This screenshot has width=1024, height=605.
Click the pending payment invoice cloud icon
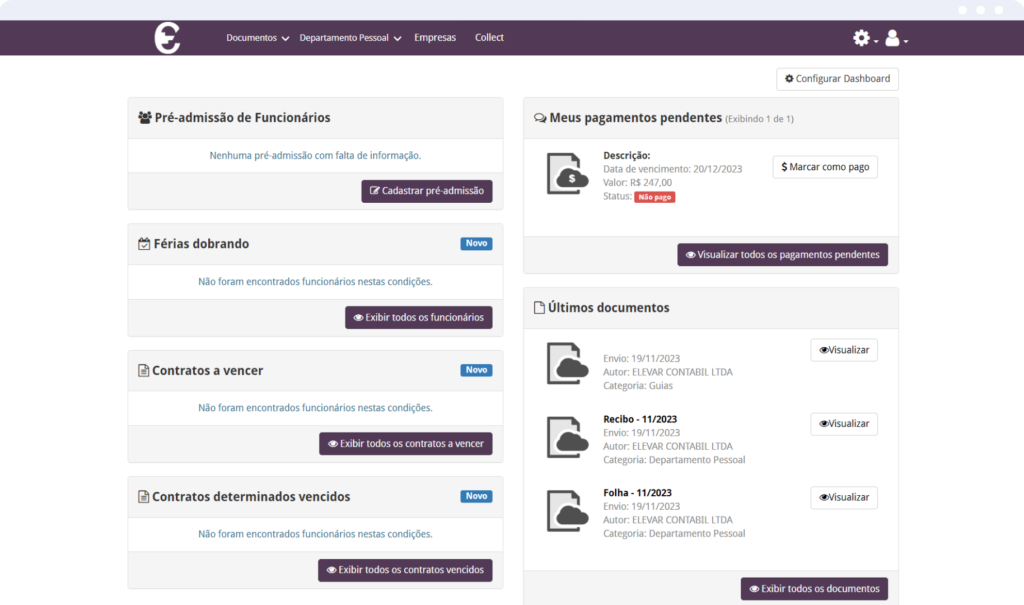(567, 173)
